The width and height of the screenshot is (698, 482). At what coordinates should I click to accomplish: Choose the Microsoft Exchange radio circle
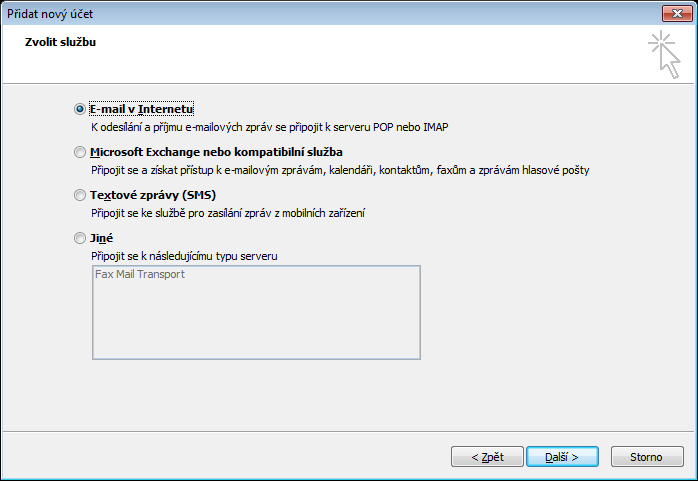[80, 152]
